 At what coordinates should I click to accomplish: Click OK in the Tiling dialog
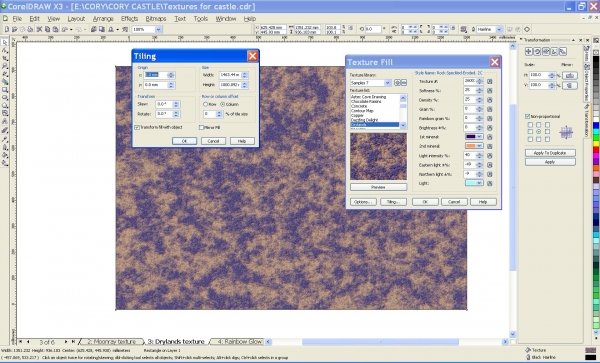pyautogui.click(x=184, y=141)
